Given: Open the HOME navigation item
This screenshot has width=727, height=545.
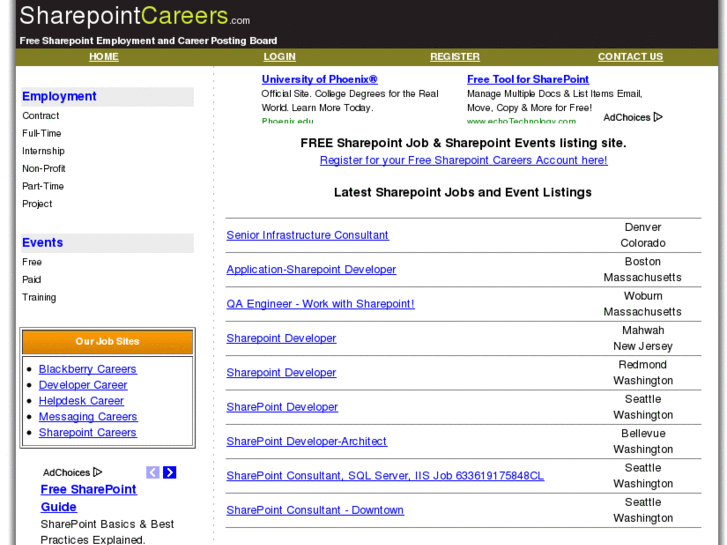Looking at the screenshot, I should (x=104, y=57).
